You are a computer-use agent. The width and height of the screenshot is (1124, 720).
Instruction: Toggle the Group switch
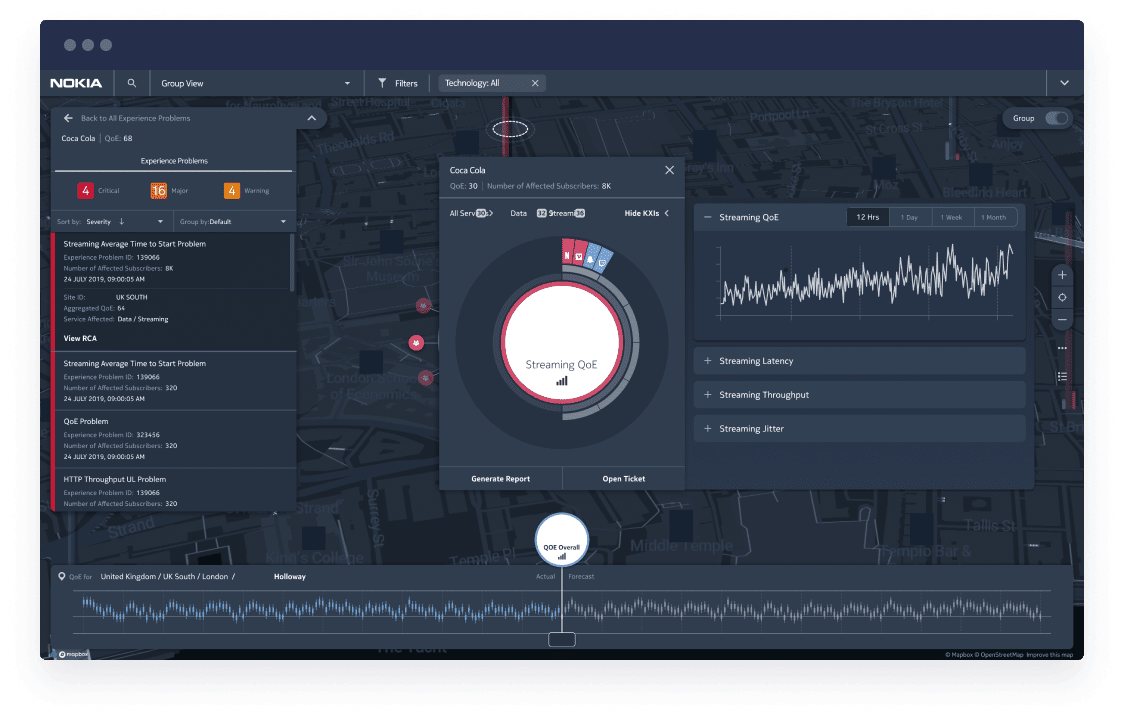click(x=1059, y=118)
